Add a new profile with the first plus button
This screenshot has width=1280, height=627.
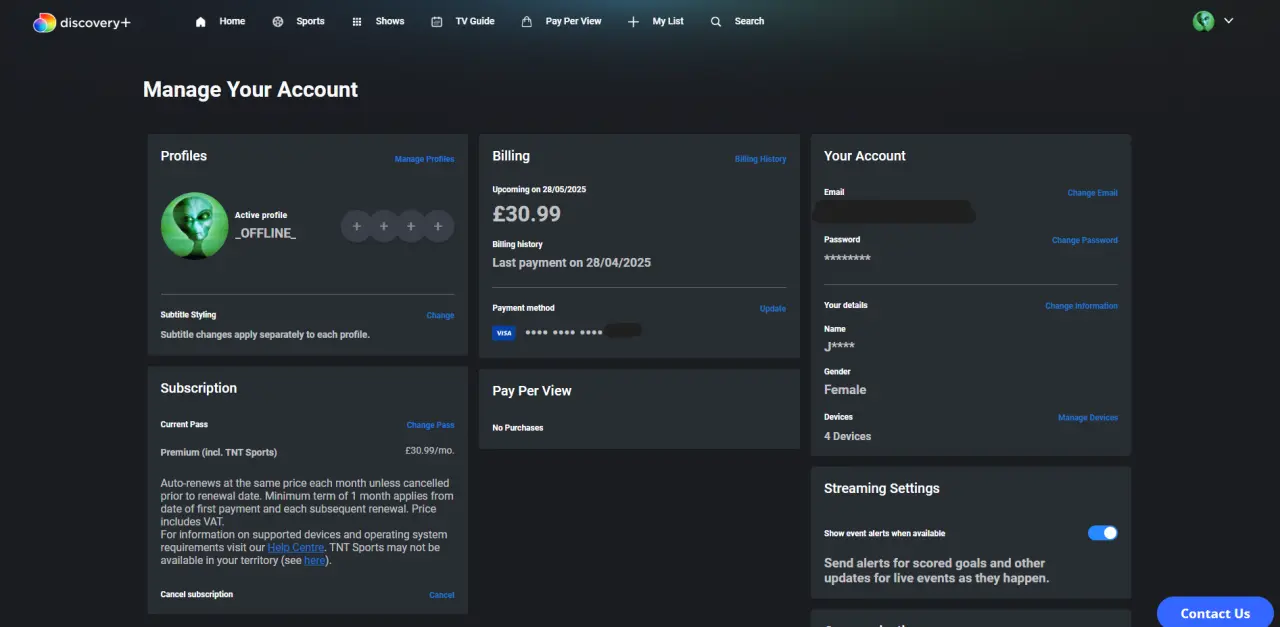tap(356, 227)
